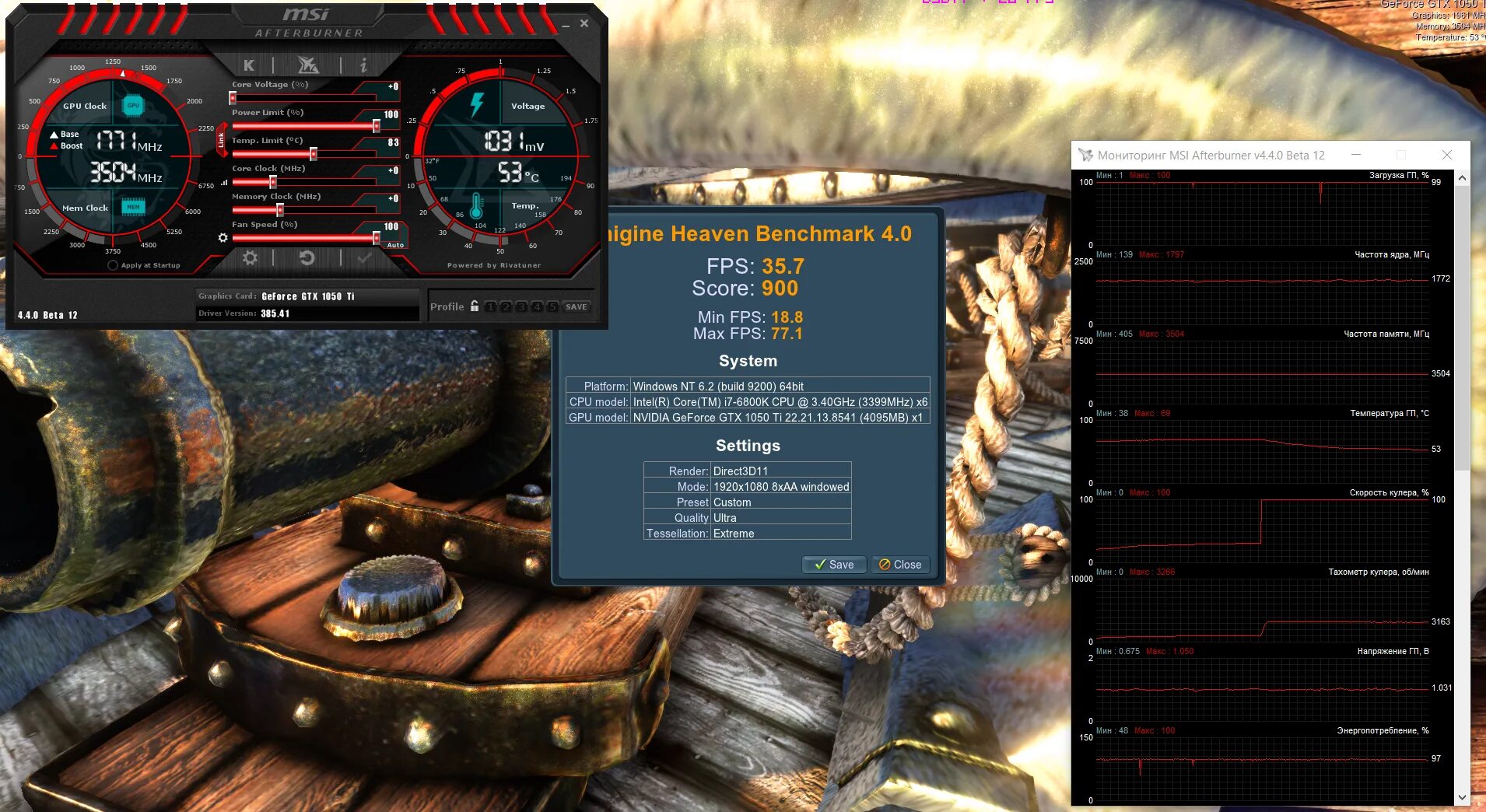Click the Power Limit slider handle
Viewport: 1486px width, 812px height.
(377, 126)
